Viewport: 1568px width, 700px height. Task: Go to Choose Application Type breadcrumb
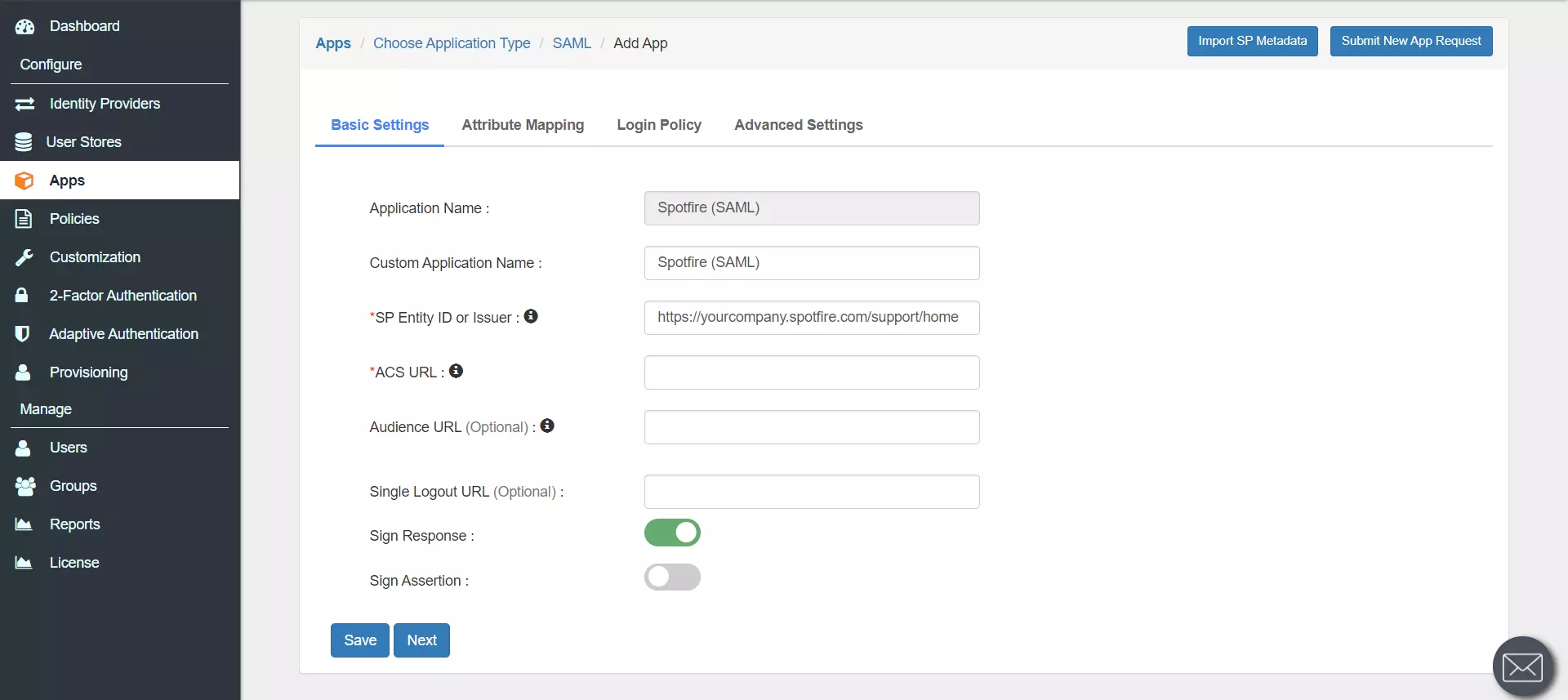pos(452,43)
